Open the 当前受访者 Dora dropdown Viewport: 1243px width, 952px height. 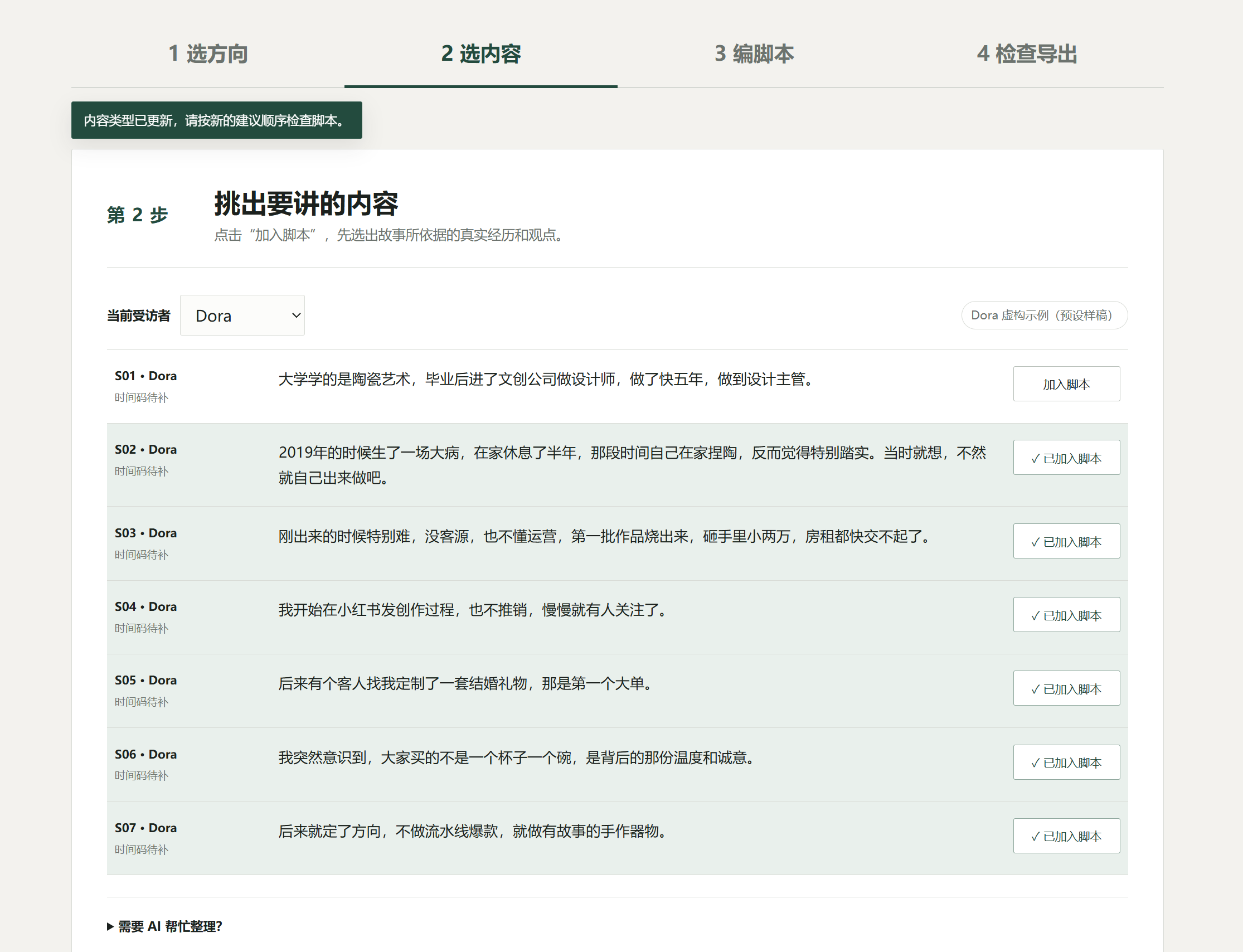pos(242,315)
